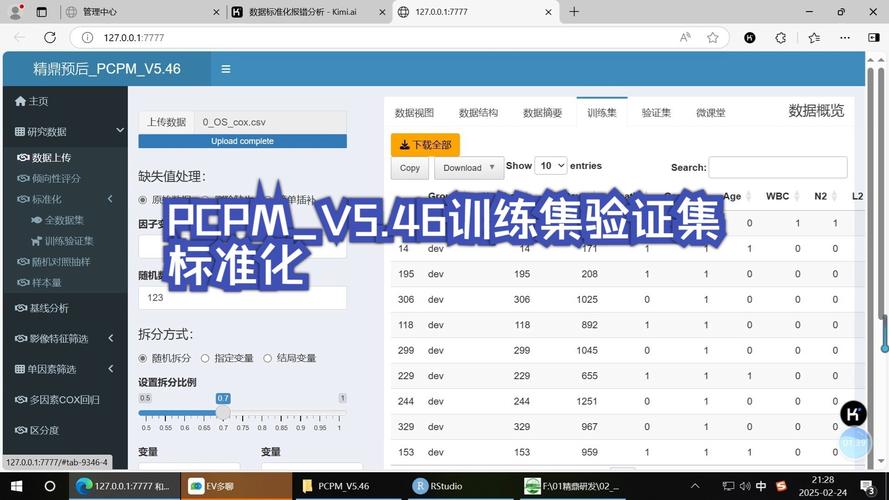
Task: Switch to the 数据摘要 tab
Action: (x=543, y=113)
